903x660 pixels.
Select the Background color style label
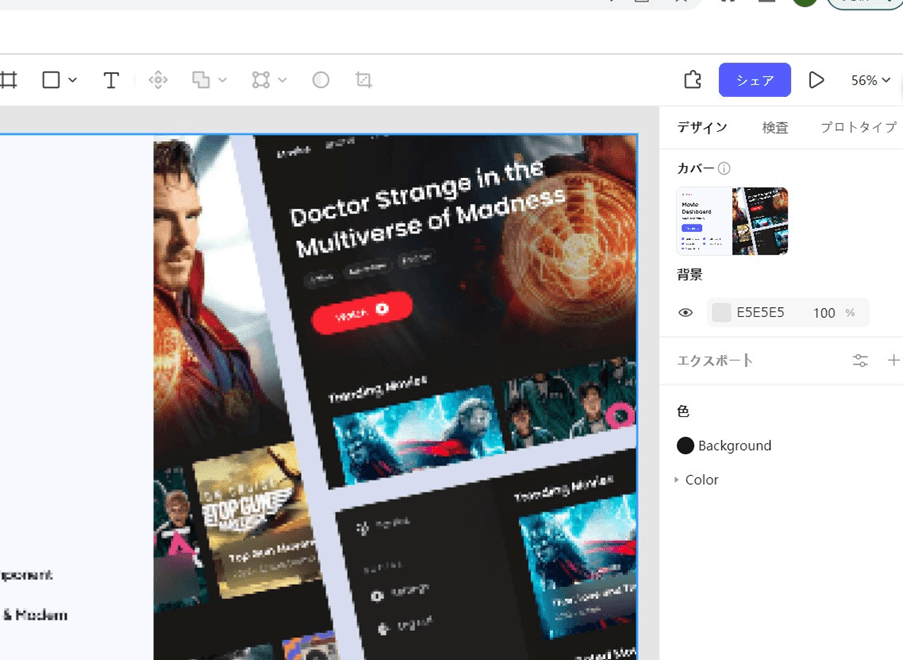(x=735, y=446)
